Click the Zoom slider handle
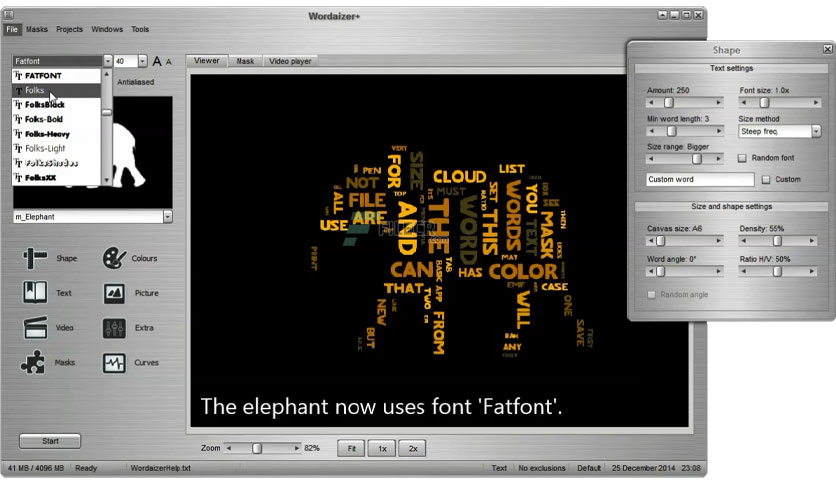The width and height of the screenshot is (836, 484). pos(257,448)
